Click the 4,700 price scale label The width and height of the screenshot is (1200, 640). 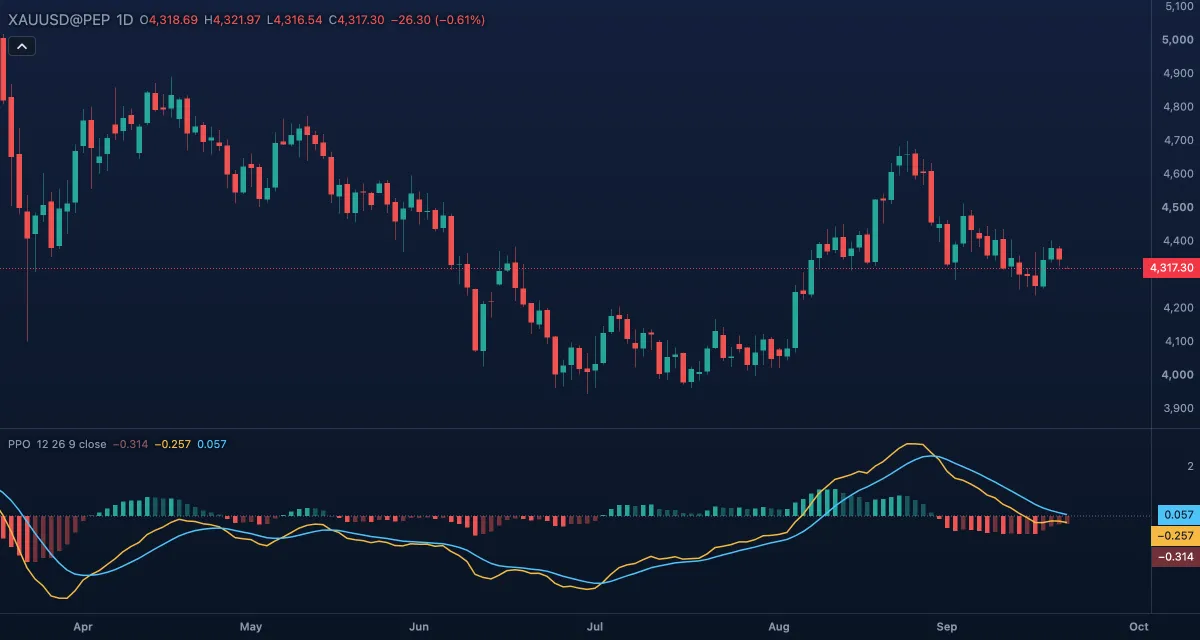(x=1178, y=140)
